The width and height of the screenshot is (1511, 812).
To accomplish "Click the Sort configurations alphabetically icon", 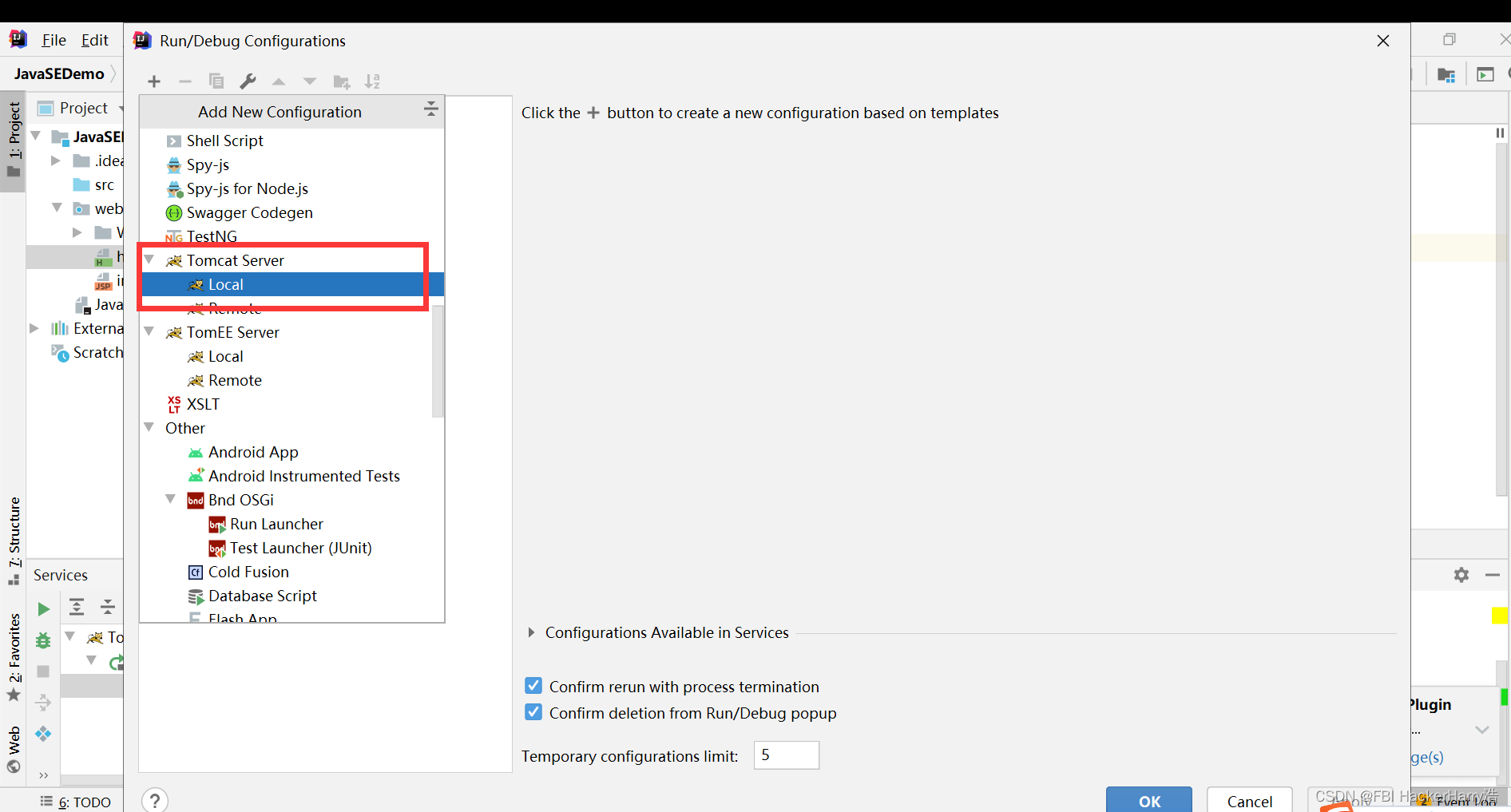I will [x=372, y=81].
